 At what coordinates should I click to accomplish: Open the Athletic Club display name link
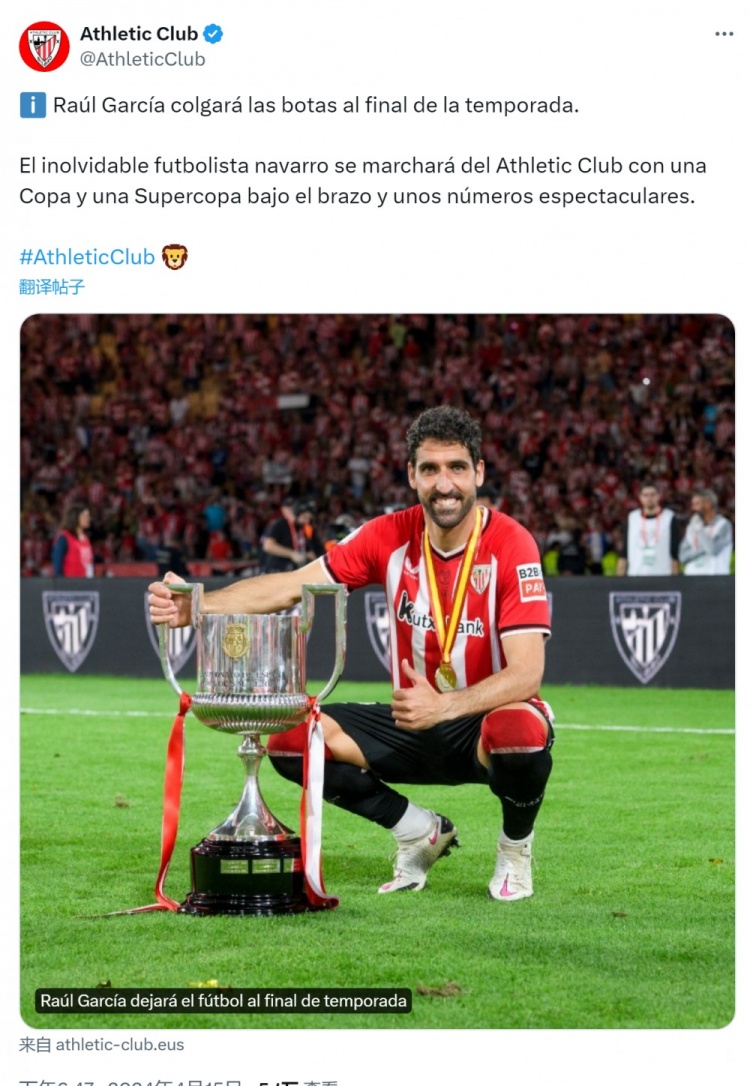pyautogui.click(x=139, y=33)
